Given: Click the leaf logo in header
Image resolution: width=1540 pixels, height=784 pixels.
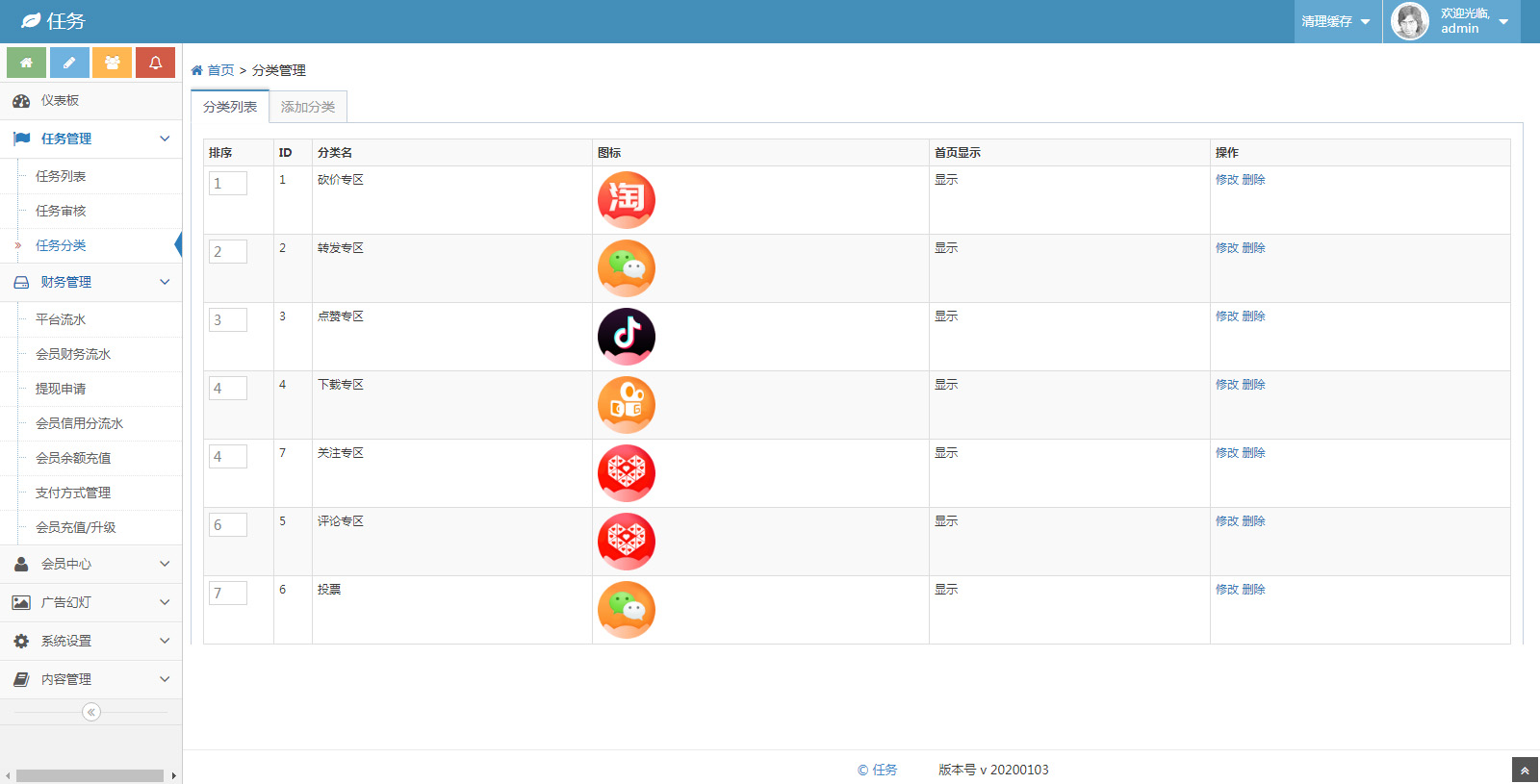Looking at the screenshot, I should tap(31, 20).
